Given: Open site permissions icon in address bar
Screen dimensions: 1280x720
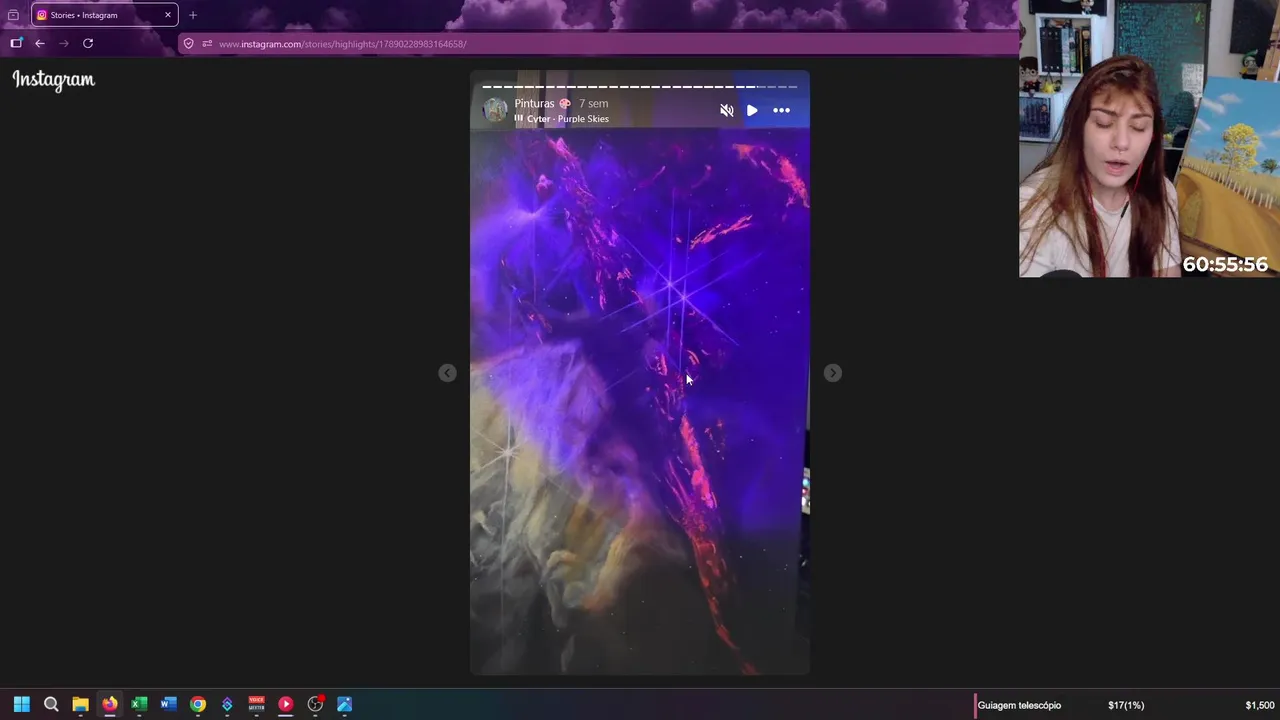Looking at the screenshot, I should point(207,44).
